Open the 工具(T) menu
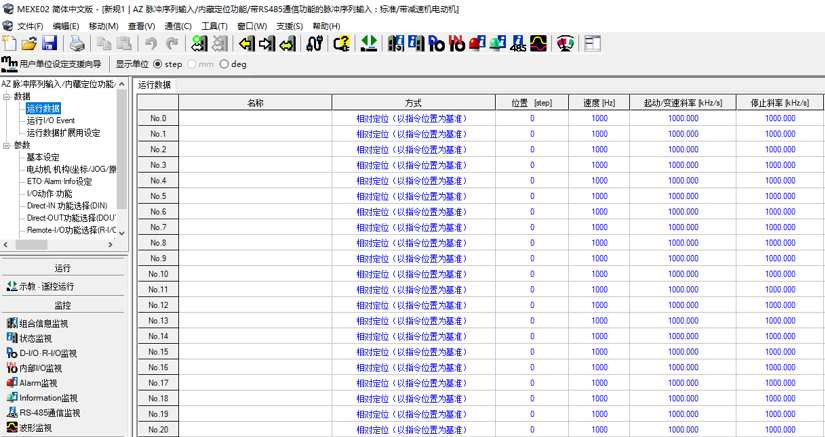 [x=214, y=26]
